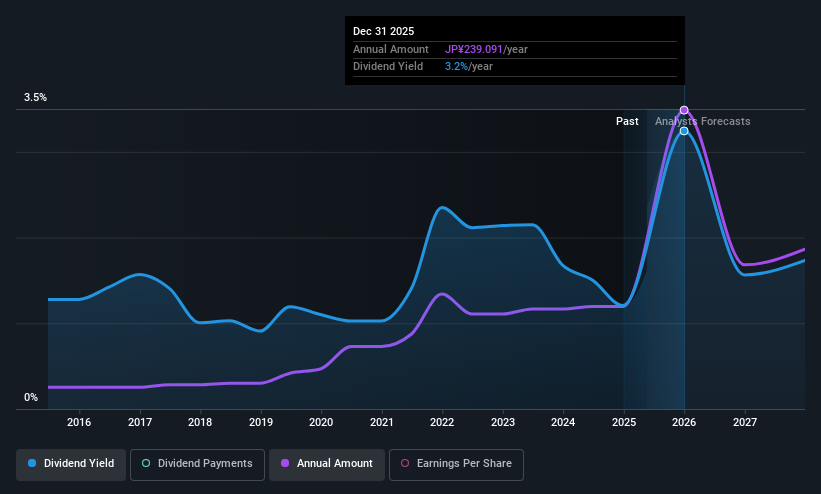Enable the Dividend Payments series
This screenshot has height=494, width=821.
[197, 464]
